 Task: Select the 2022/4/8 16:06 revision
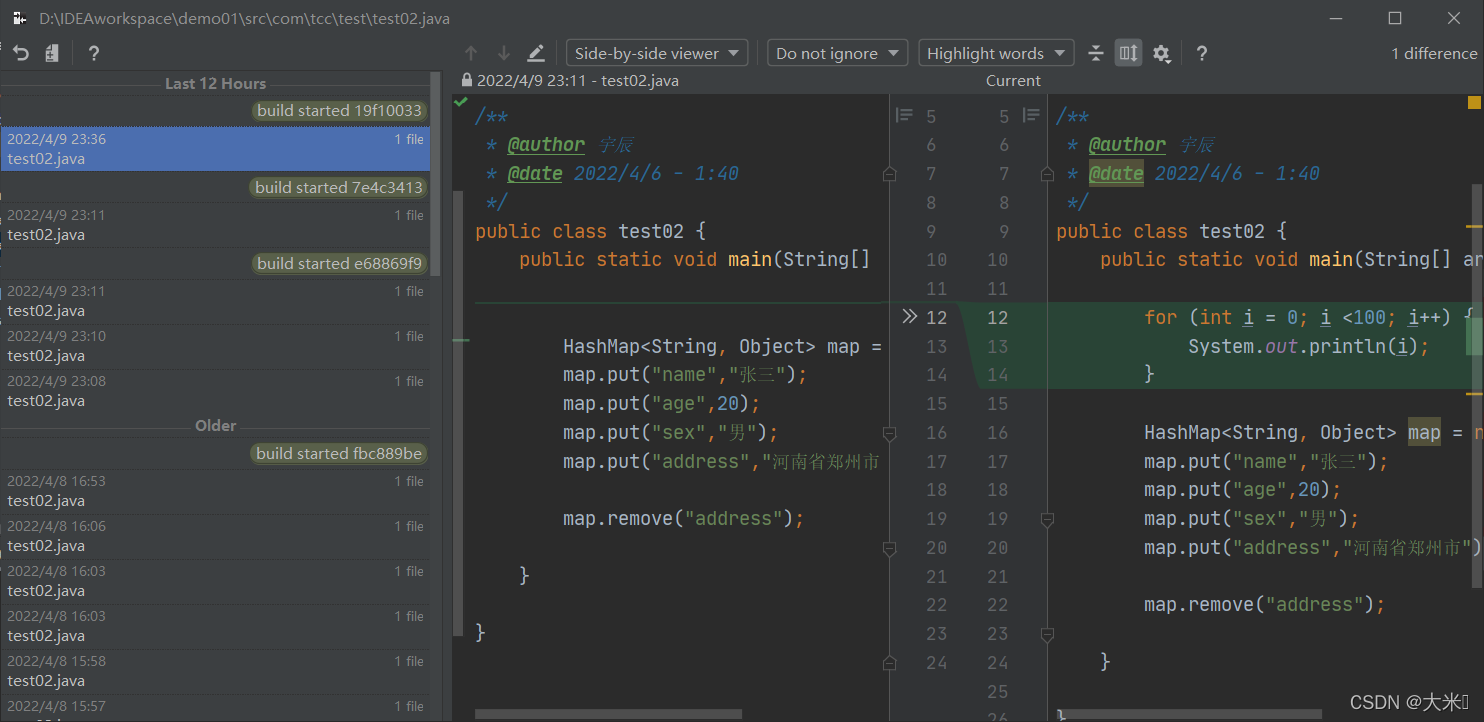(x=215, y=536)
